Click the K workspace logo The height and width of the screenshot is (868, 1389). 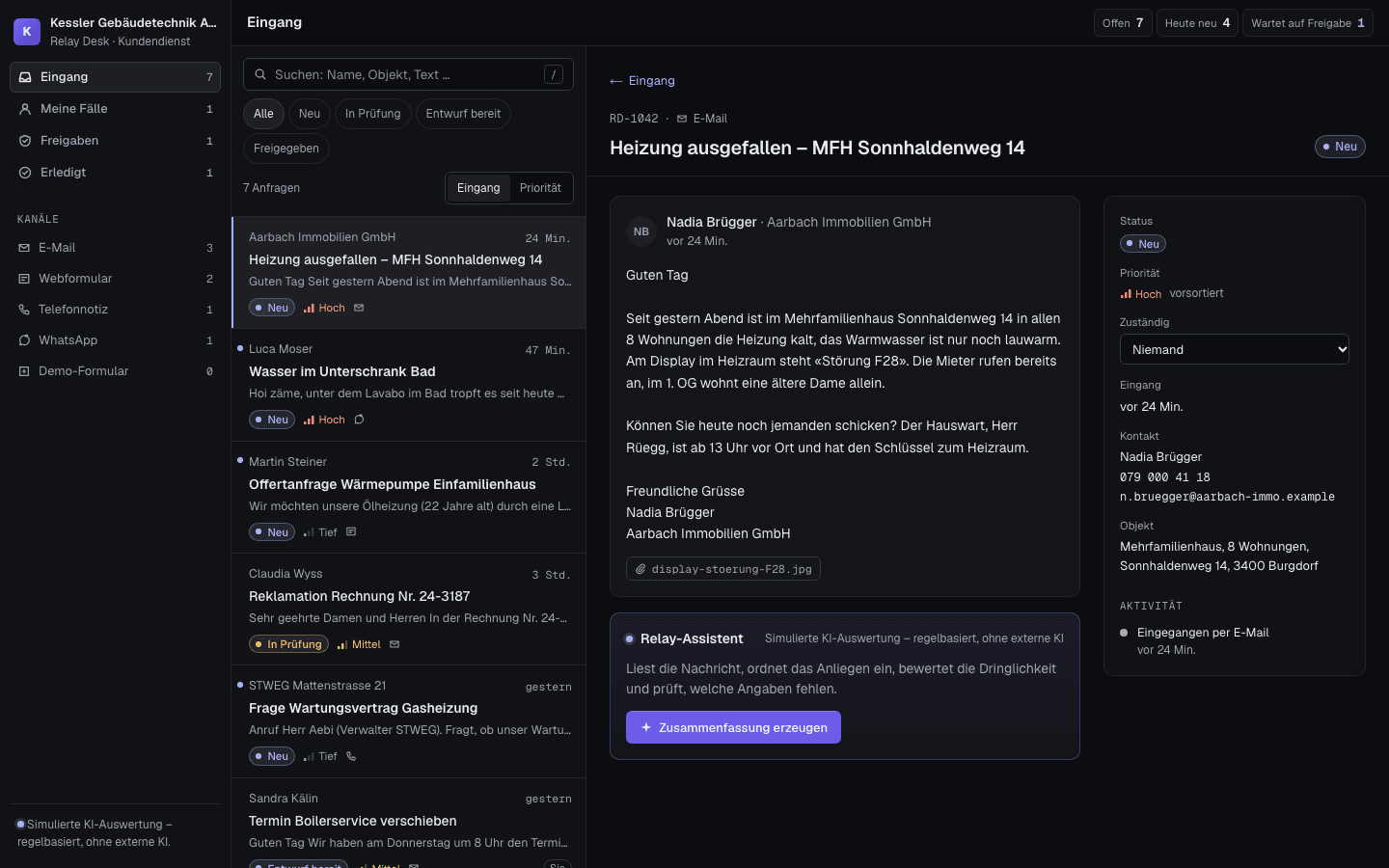pyautogui.click(x=27, y=32)
